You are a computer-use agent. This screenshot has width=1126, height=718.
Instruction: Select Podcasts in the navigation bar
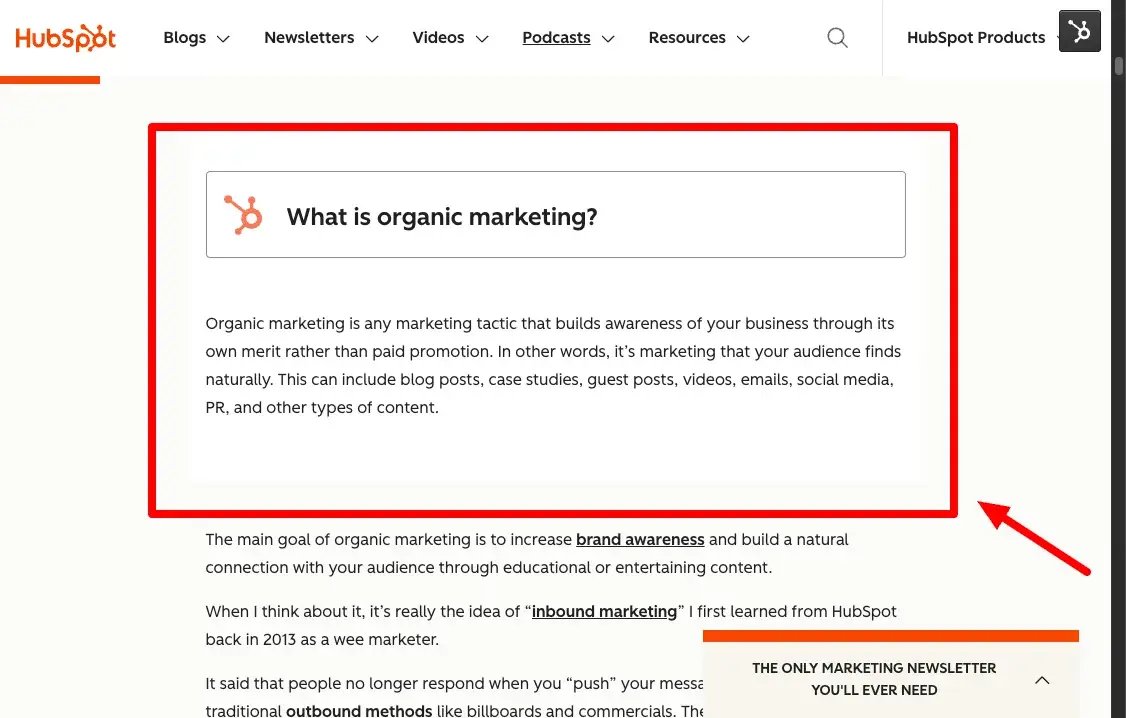coord(556,37)
